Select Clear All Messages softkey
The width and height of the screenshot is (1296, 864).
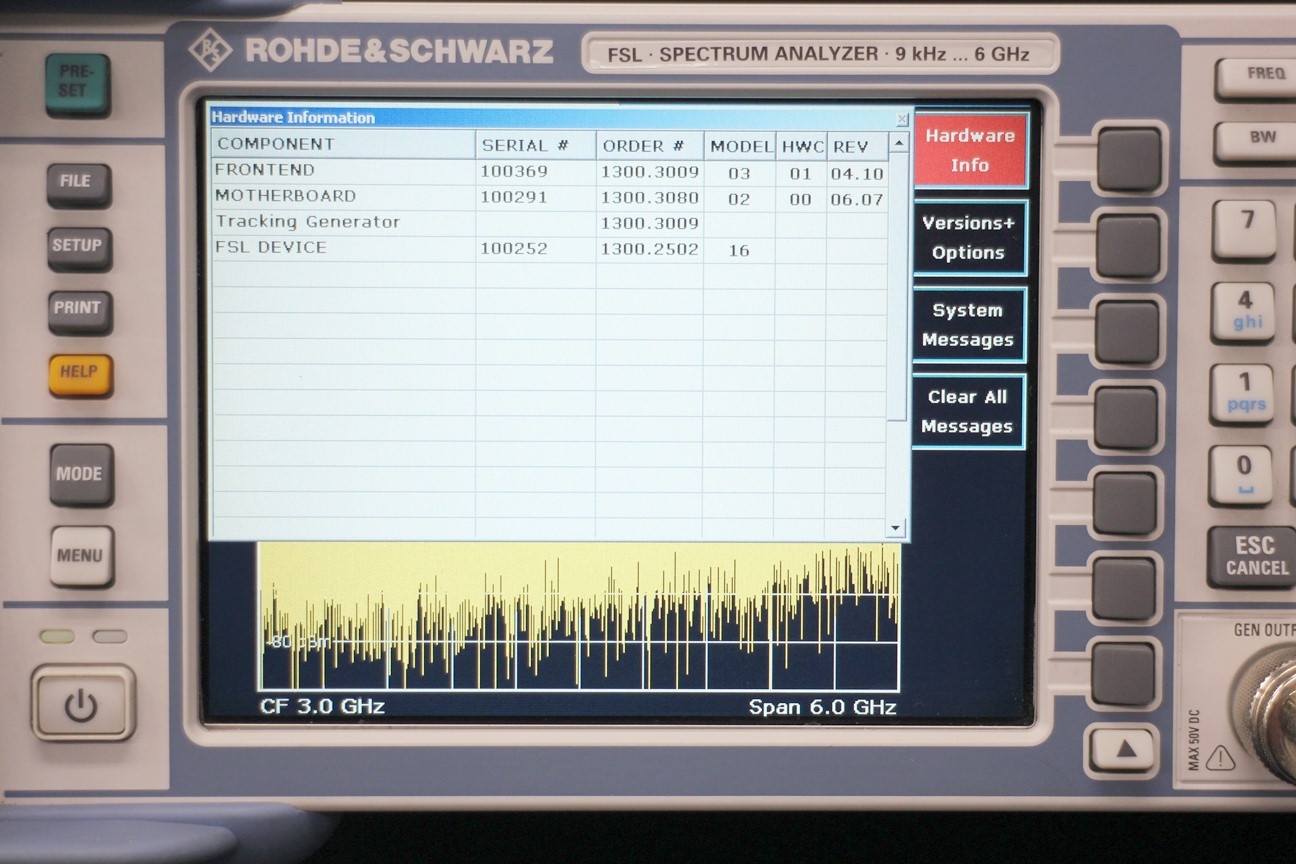[x=967, y=412]
